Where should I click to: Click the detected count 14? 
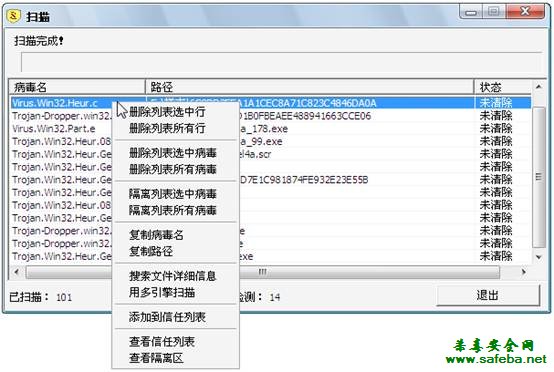pyautogui.click(x=275, y=297)
